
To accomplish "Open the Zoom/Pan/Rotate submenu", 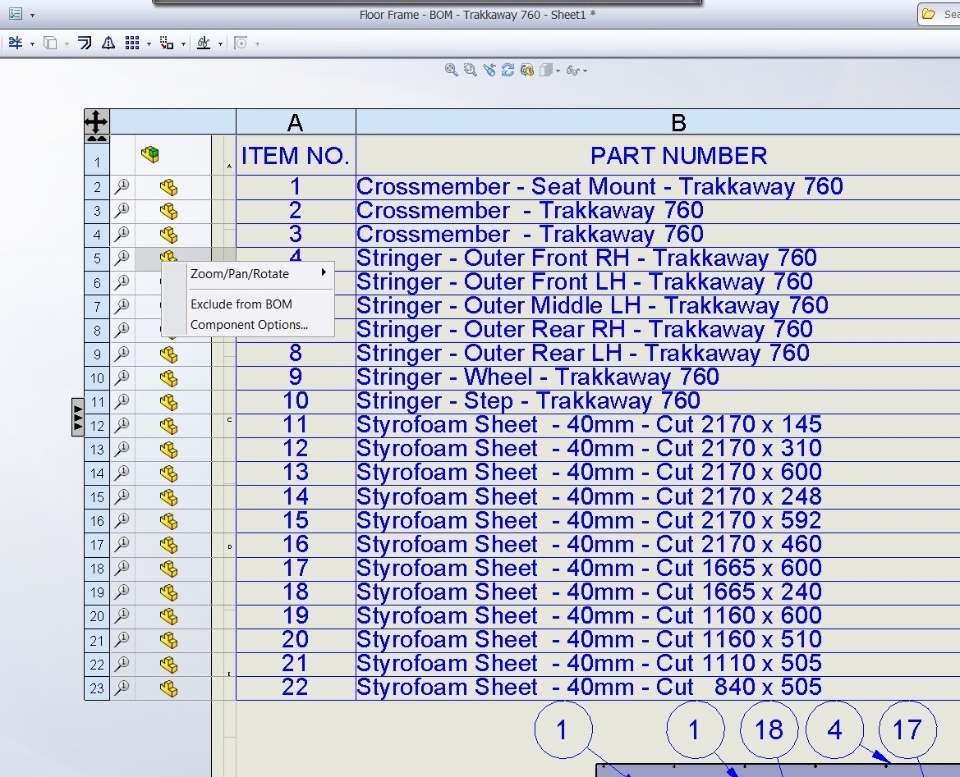I will (x=258, y=274).
